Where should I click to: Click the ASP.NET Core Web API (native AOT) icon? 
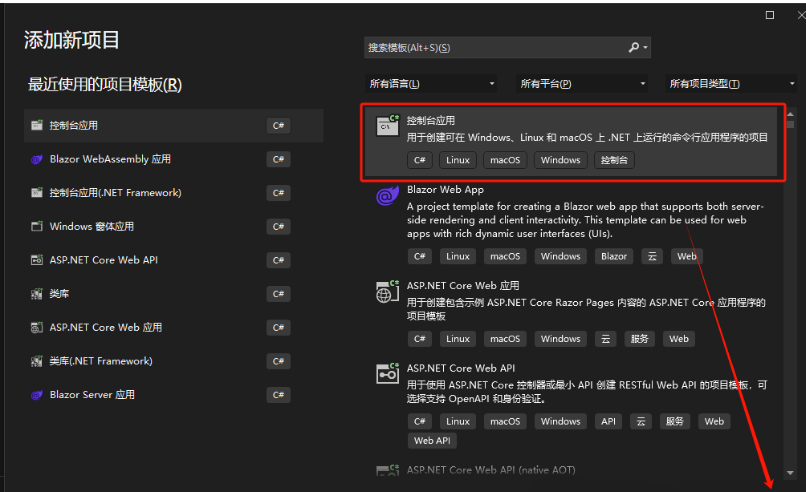coord(388,470)
